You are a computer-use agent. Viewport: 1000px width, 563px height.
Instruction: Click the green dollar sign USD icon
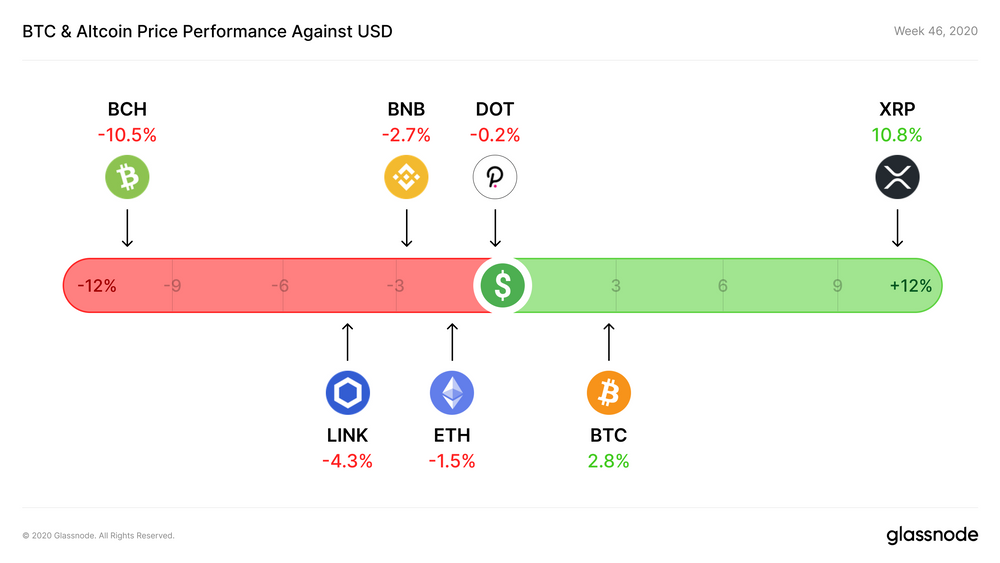point(503,286)
